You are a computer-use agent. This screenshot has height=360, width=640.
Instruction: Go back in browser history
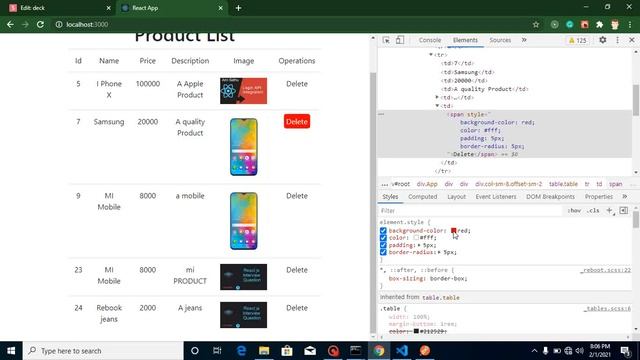point(10,24)
